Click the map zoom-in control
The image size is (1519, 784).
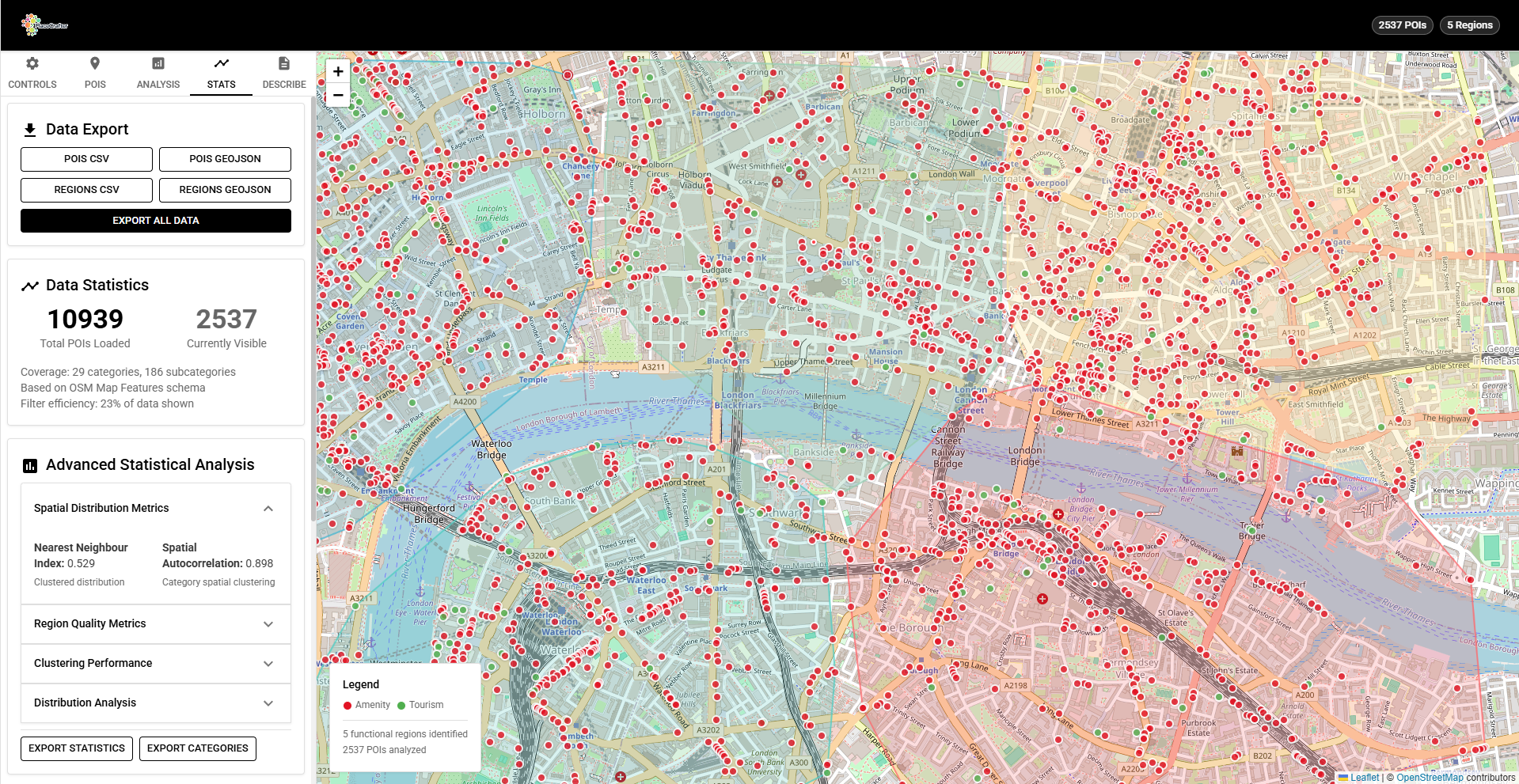click(x=338, y=71)
